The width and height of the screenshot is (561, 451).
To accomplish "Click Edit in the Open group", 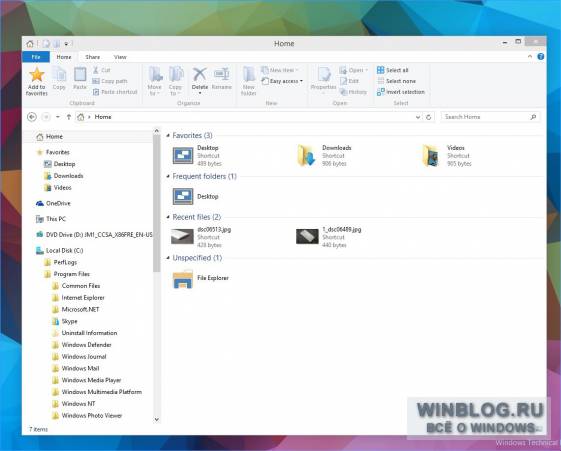I will coord(349,81).
